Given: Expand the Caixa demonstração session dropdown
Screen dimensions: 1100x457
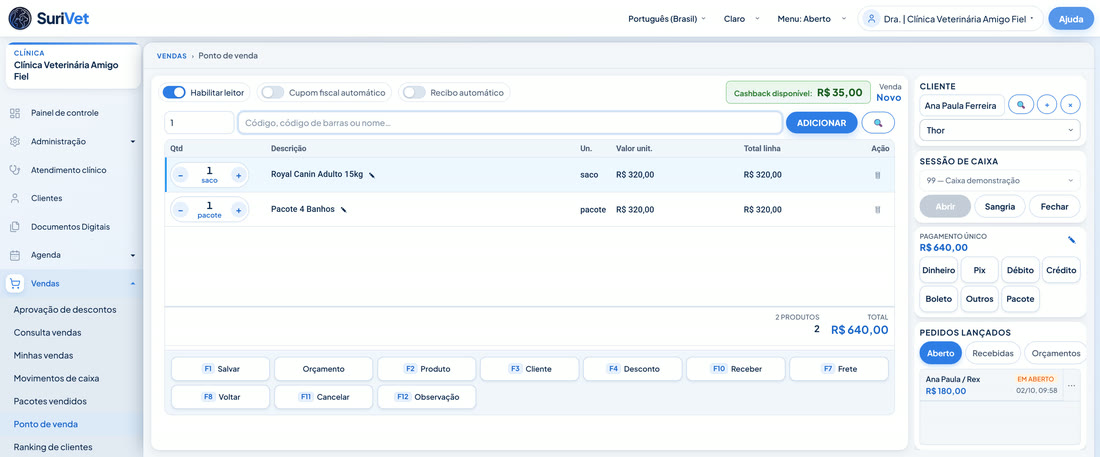Looking at the screenshot, I should coord(1000,180).
